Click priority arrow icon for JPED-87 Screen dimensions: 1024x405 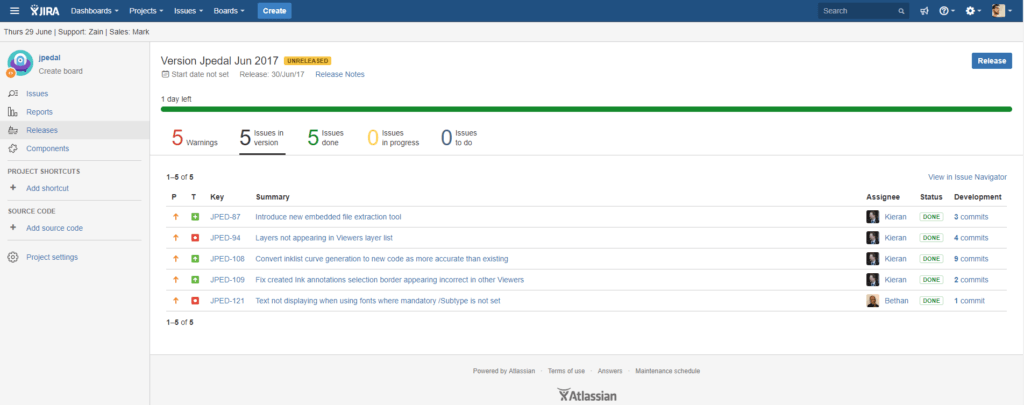point(176,217)
